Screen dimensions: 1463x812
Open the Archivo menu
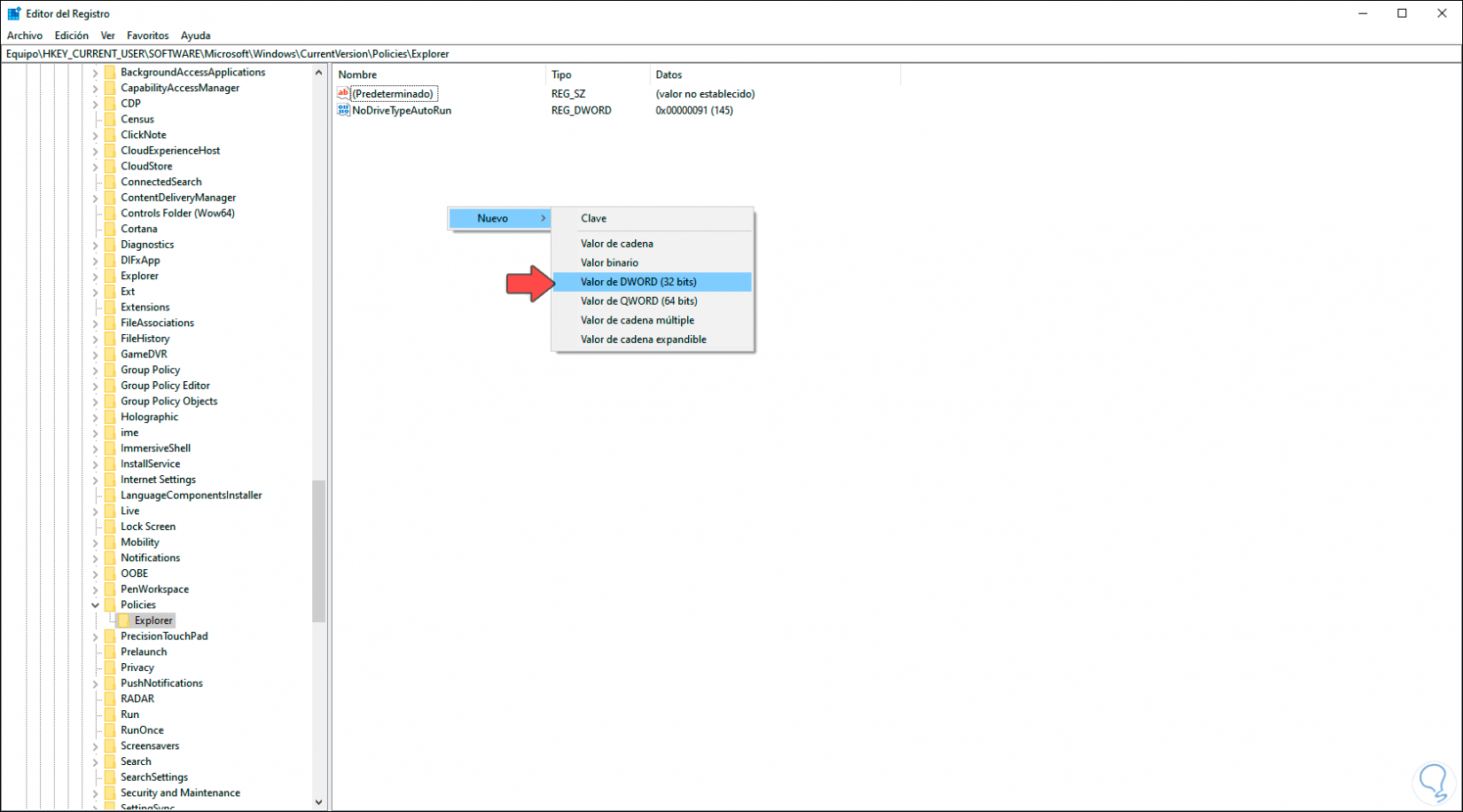pyautogui.click(x=25, y=35)
